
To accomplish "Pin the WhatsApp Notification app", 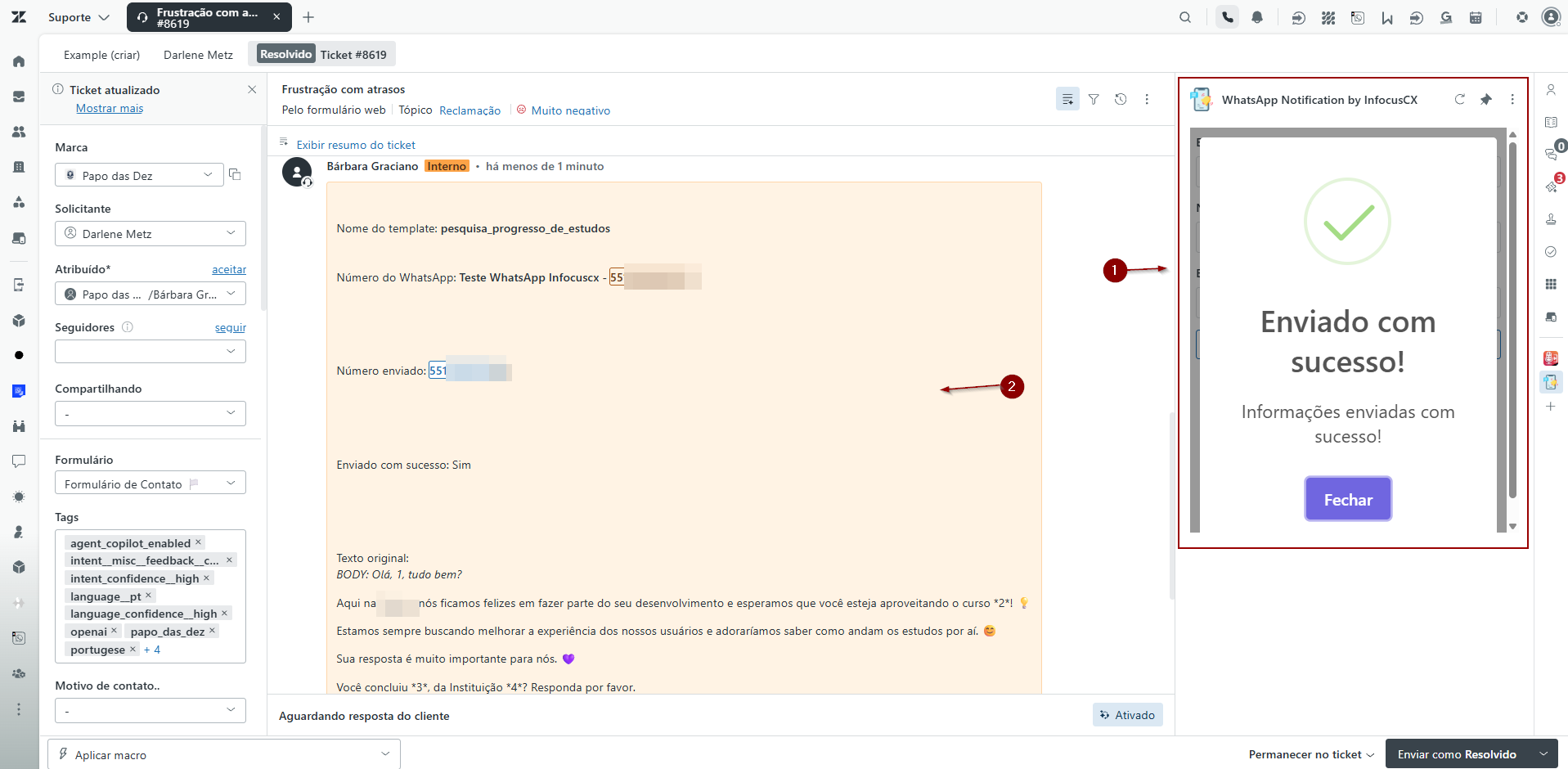I will pyautogui.click(x=1486, y=99).
